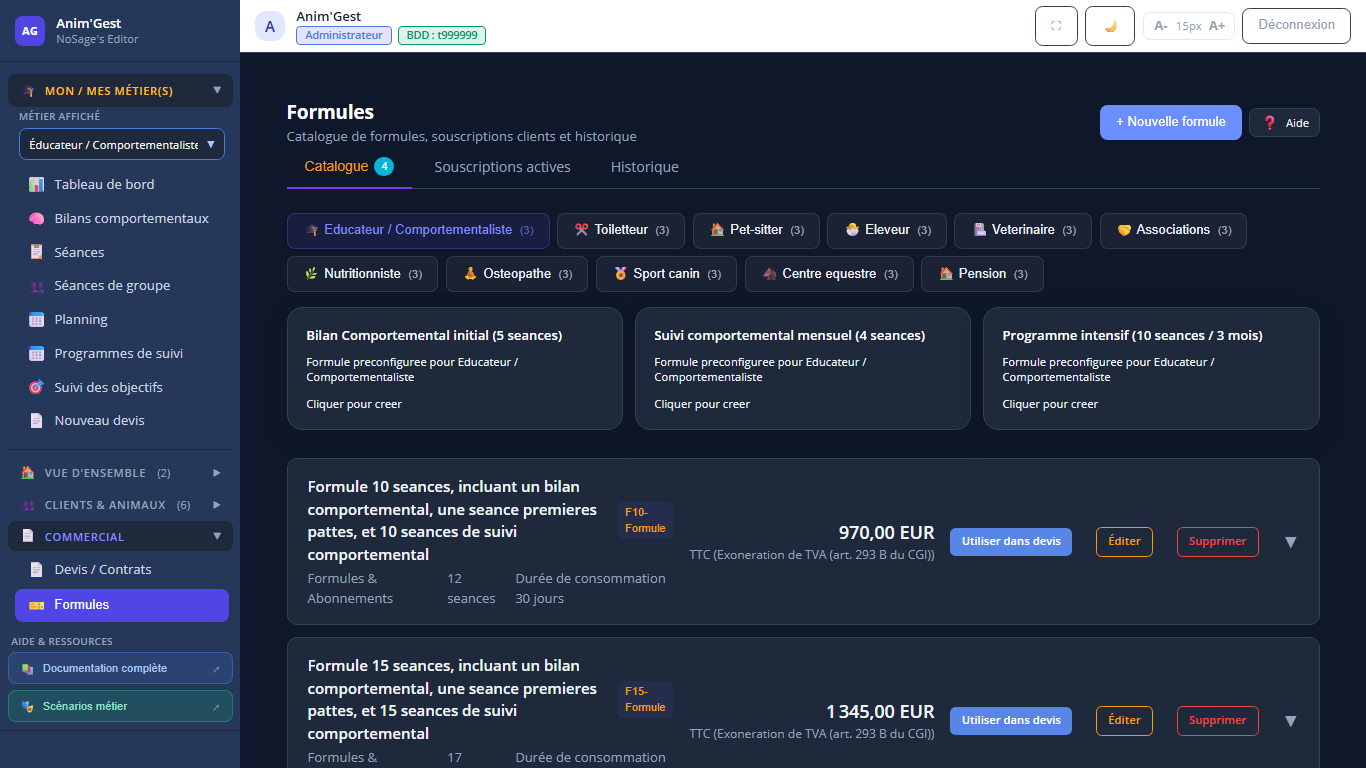Select Formules in the sidebar
Image resolution: width=1366 pixels, height=768 pixels.
[122, 605]
